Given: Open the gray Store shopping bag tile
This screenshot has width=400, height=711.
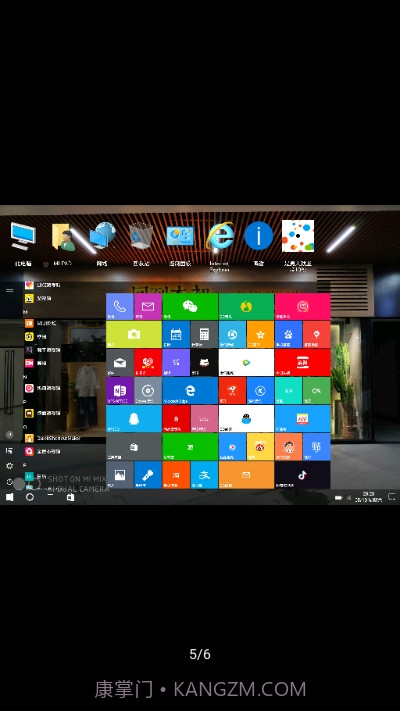Looking at the screenshot, I should (134, 447).
